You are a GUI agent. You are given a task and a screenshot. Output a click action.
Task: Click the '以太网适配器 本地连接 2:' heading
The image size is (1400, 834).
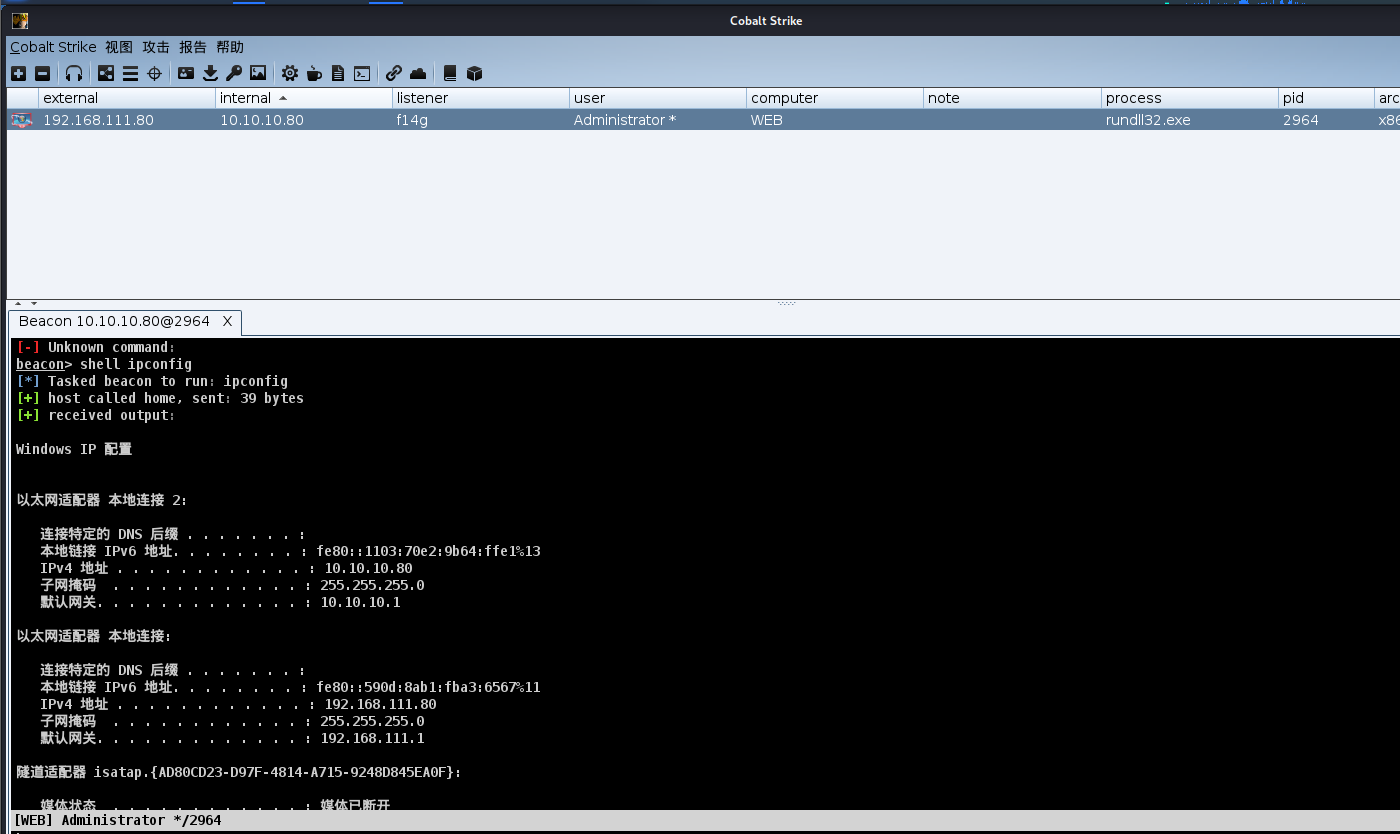click(x=102, y=500)
